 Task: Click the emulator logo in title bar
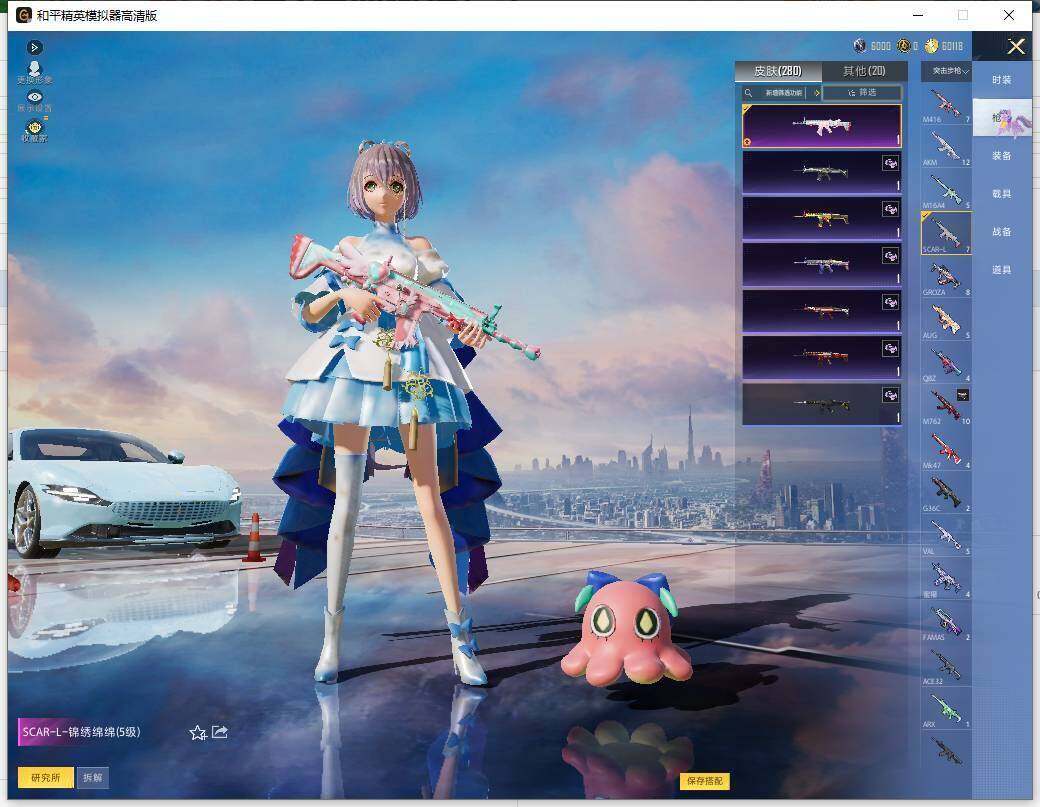(x=24, y=15)
